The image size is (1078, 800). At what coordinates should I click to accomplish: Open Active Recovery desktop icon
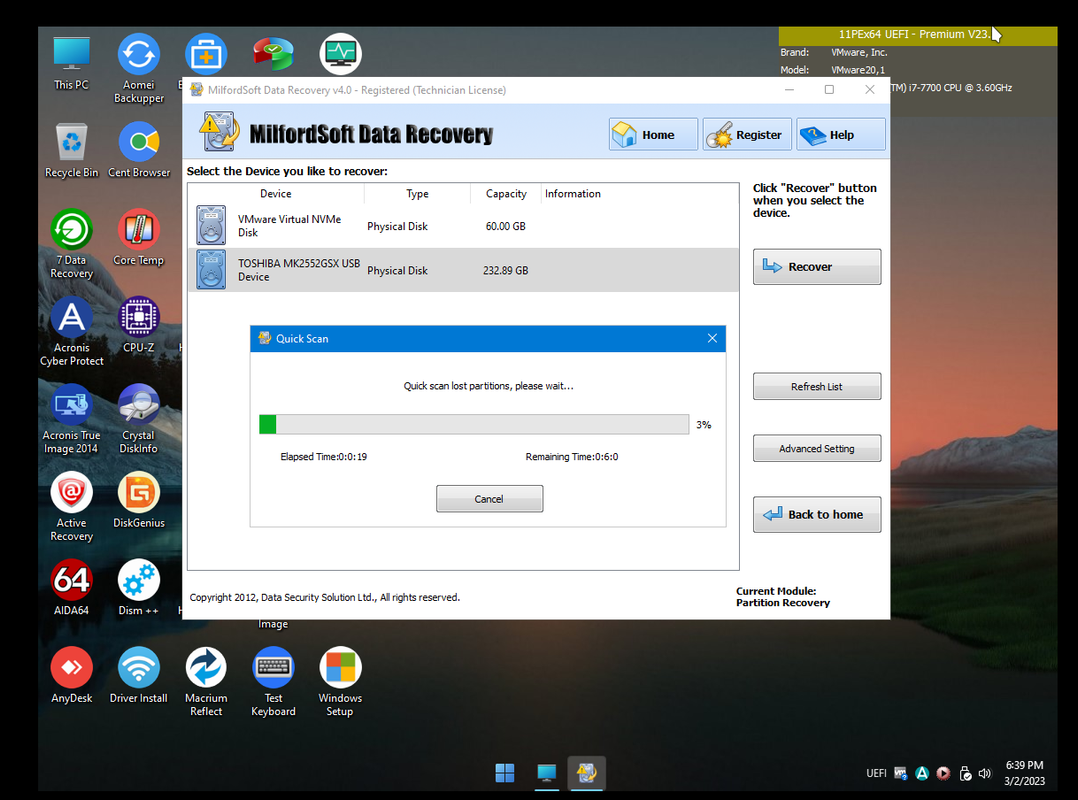72,507
